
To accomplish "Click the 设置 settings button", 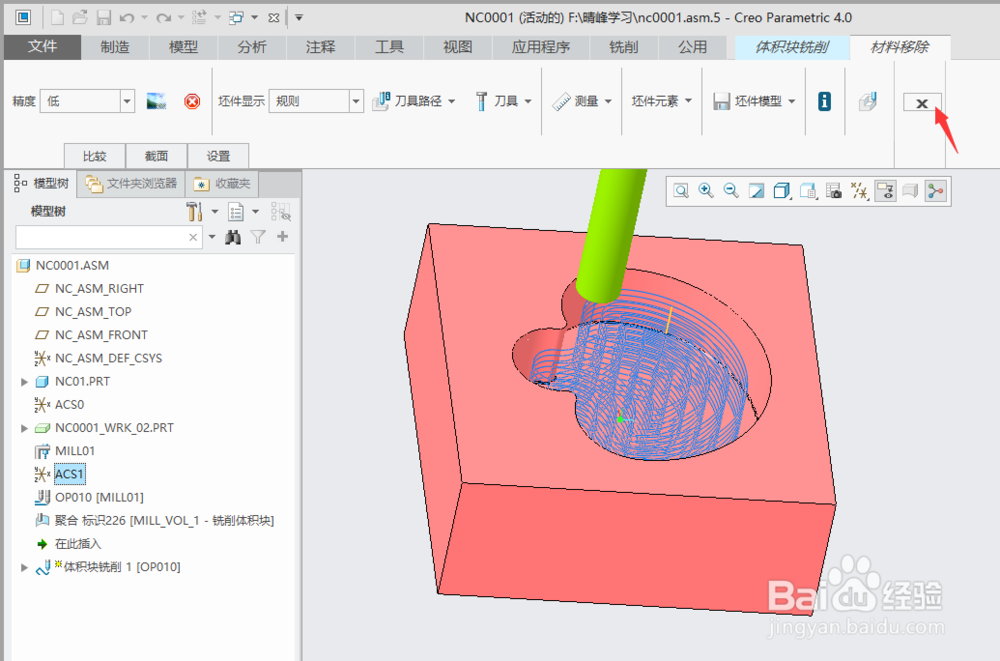I will (218, 156).
